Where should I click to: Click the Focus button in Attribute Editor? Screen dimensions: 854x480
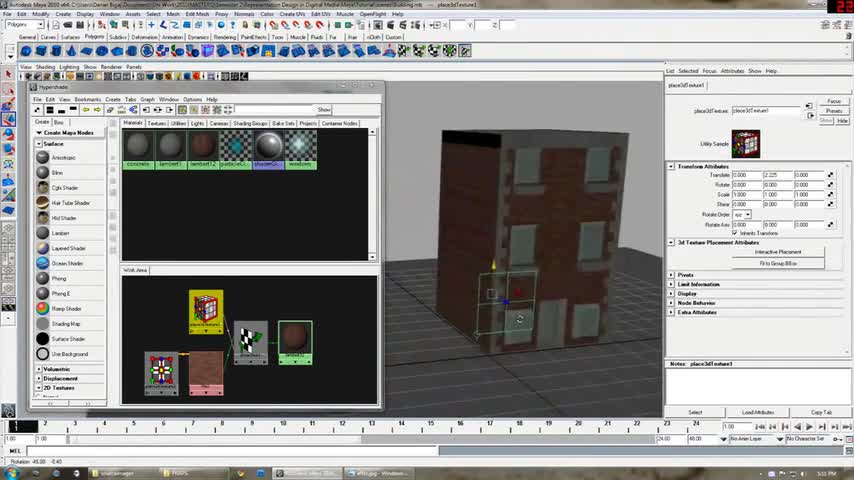(x=834, y=101)
